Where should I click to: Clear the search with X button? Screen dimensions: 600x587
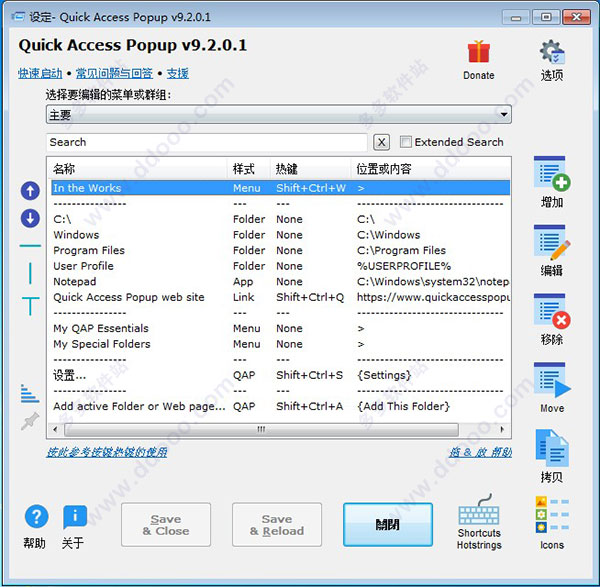coord(381,142)
